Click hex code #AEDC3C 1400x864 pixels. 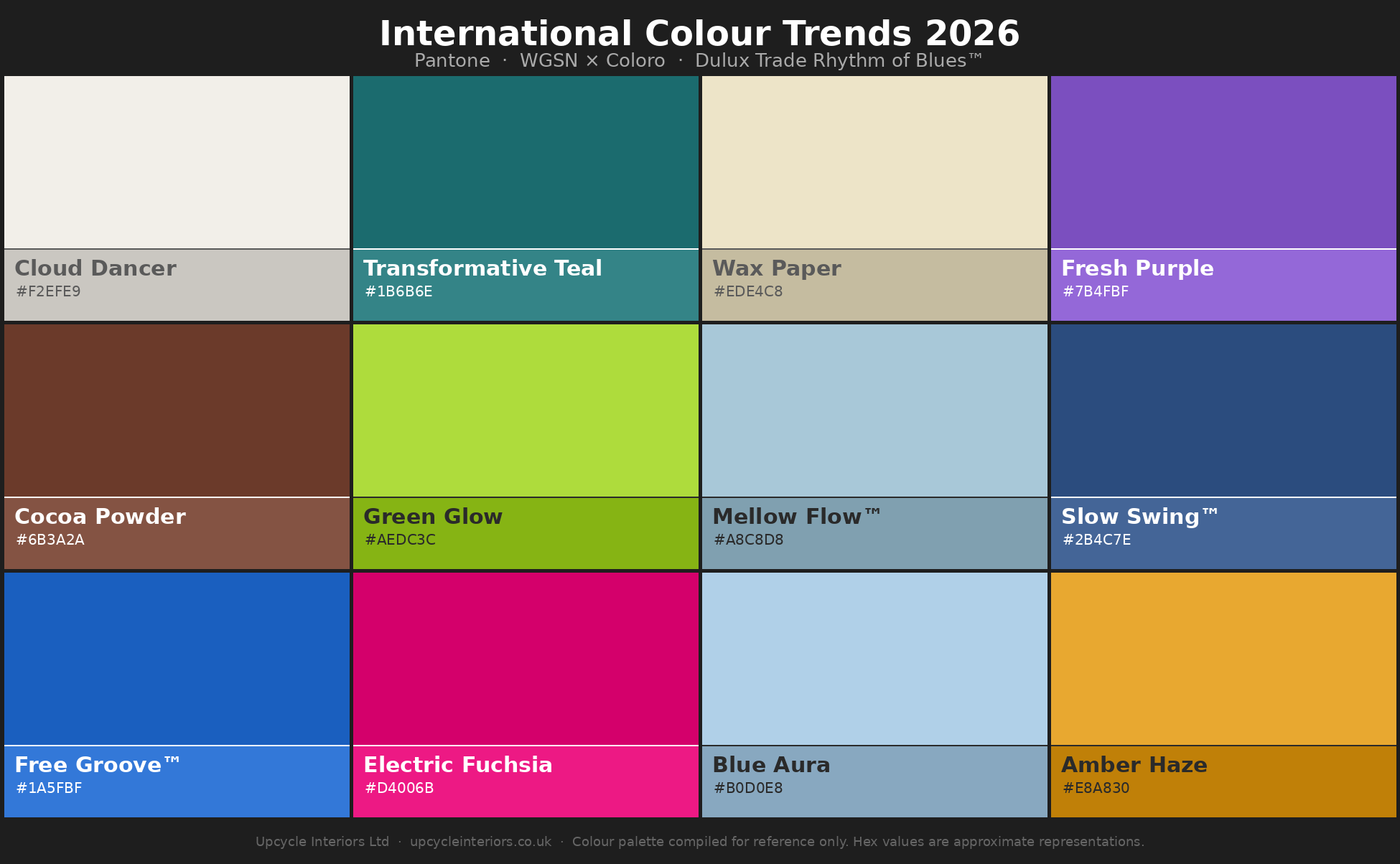coord(400,540)
